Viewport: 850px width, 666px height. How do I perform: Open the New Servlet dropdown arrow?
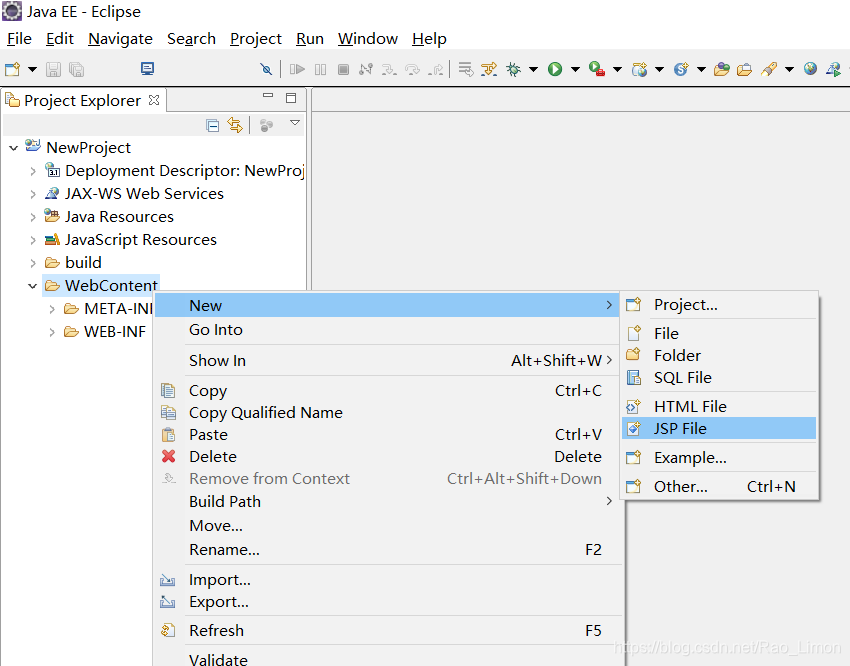point(701,69)
